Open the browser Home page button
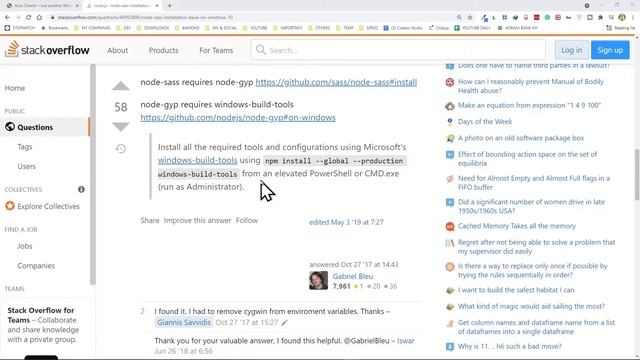The image size is (640, 360). coord(39,17)
